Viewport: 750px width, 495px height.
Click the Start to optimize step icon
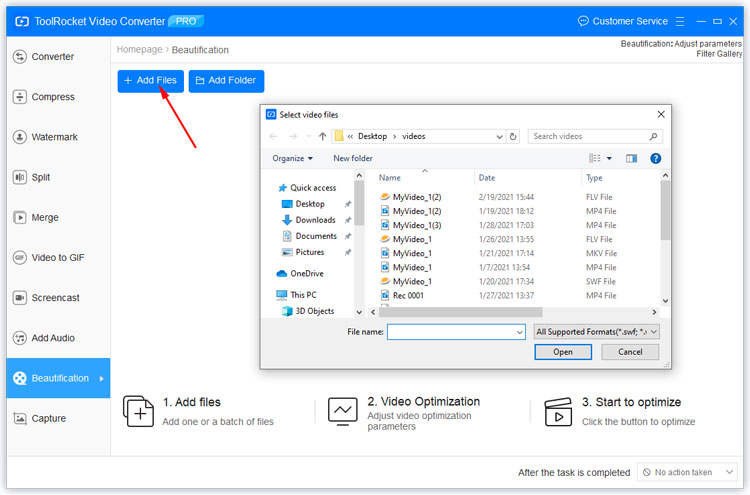[x=558, y=412]
